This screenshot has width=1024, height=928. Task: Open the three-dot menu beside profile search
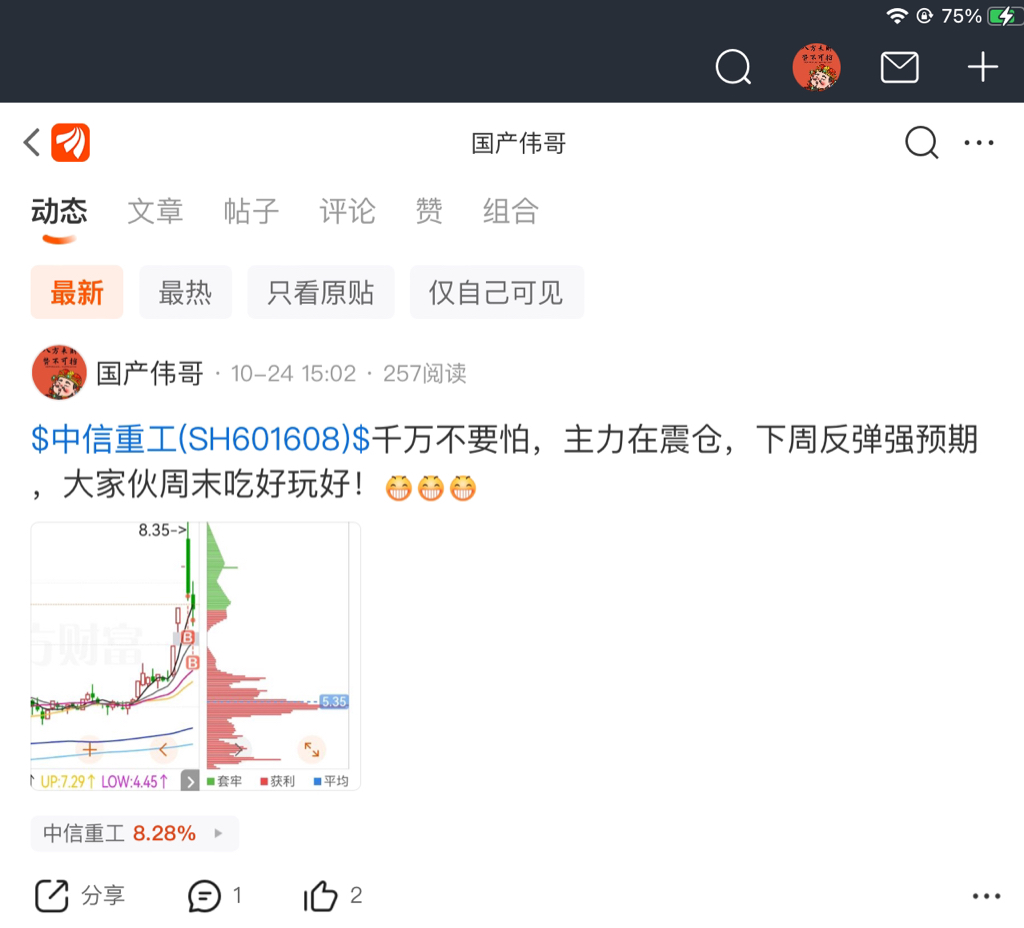click(x=979, y=142)
